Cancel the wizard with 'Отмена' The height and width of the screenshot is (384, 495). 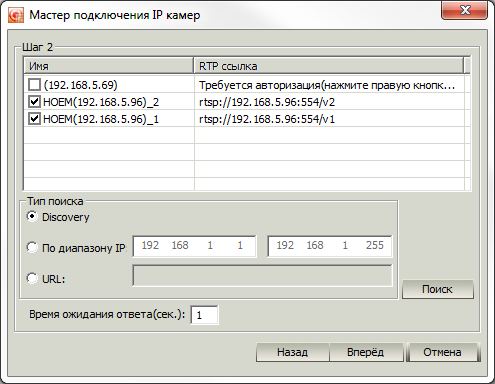pos(442,352)
